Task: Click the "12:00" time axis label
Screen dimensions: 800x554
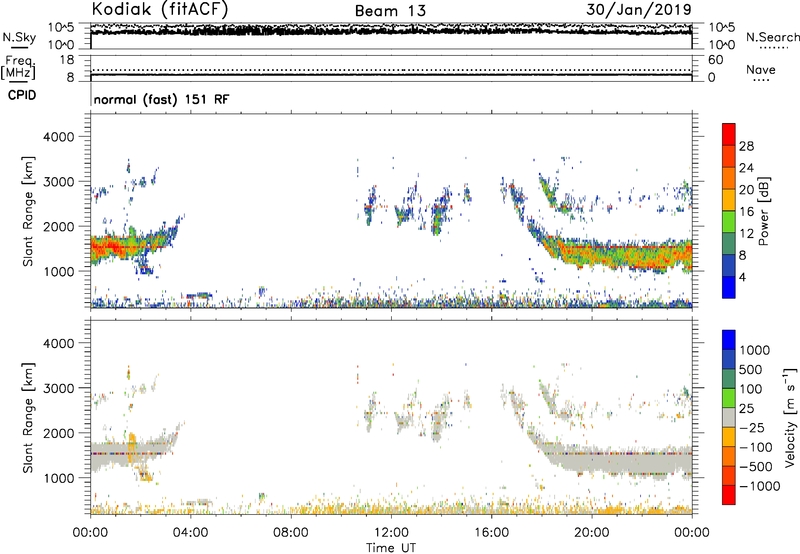Action: point(391,533)
